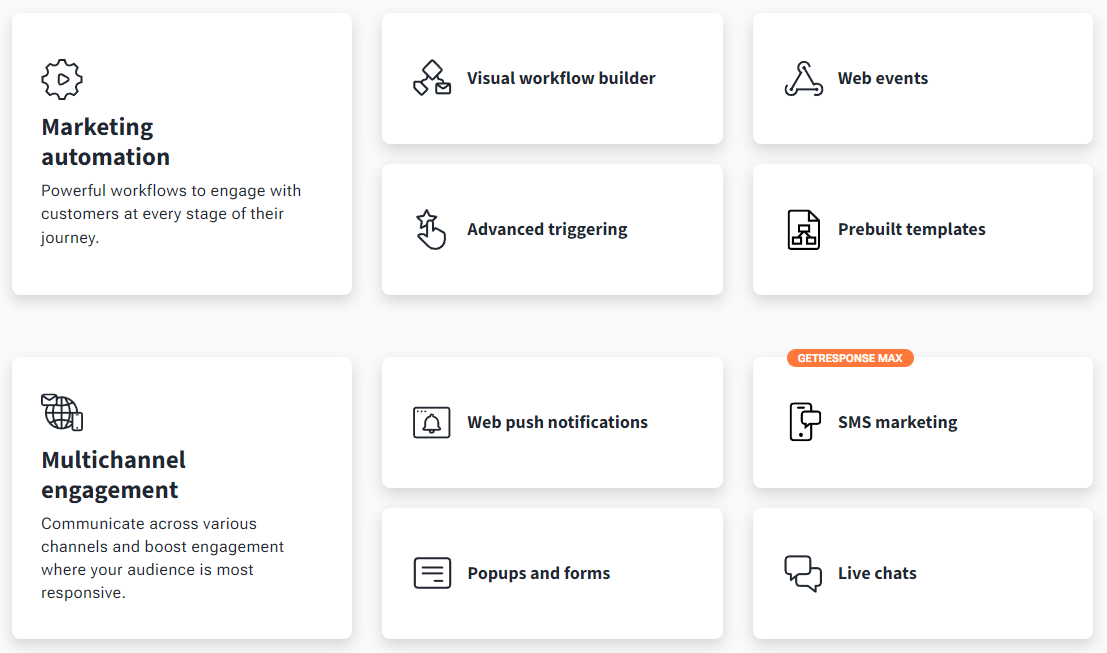Click the Multichannel engagement heading

113,475
